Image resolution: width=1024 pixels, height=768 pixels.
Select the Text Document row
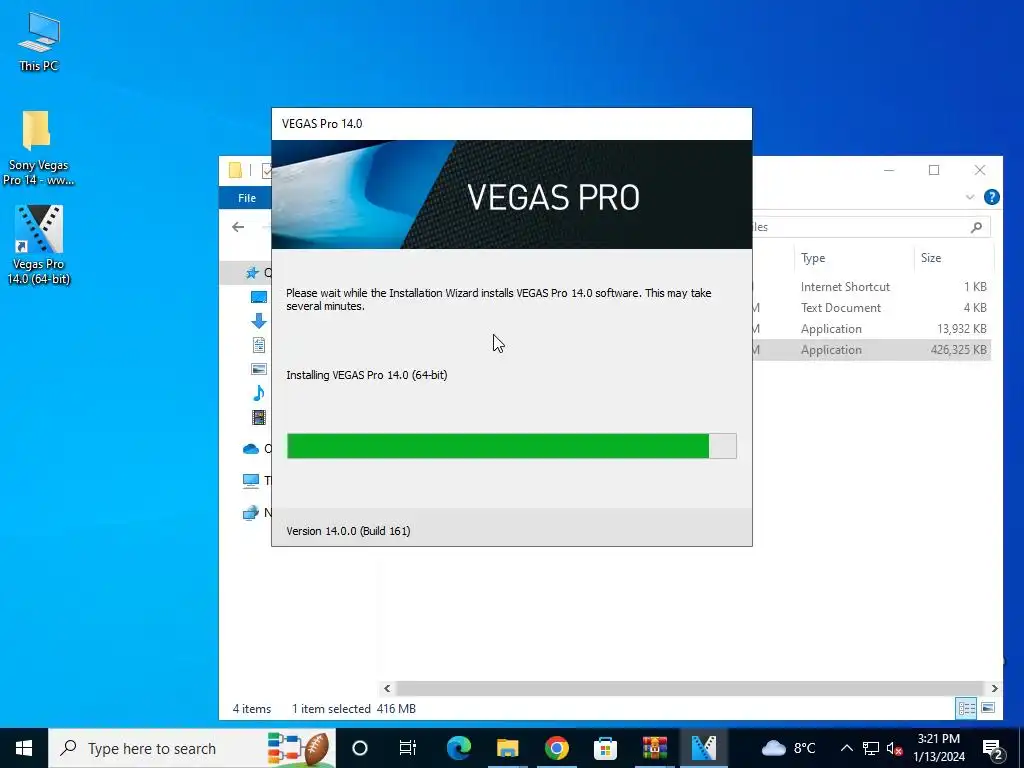871,308
